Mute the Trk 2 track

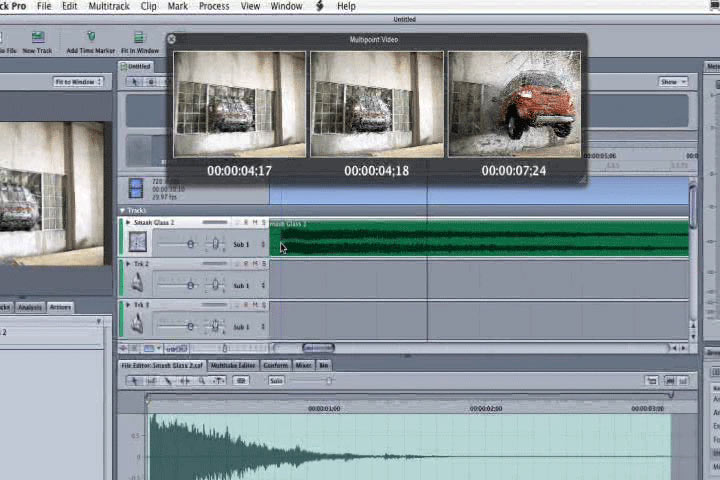tap(255, 264)
